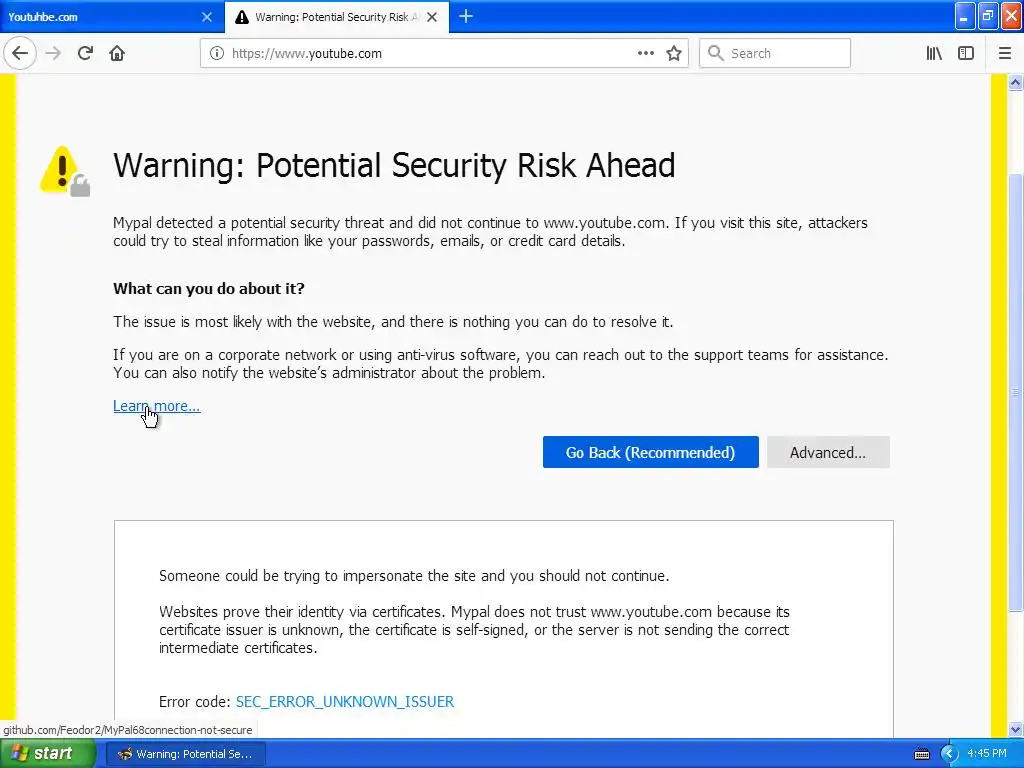Open the Learn more... link

tap(156, 406)
